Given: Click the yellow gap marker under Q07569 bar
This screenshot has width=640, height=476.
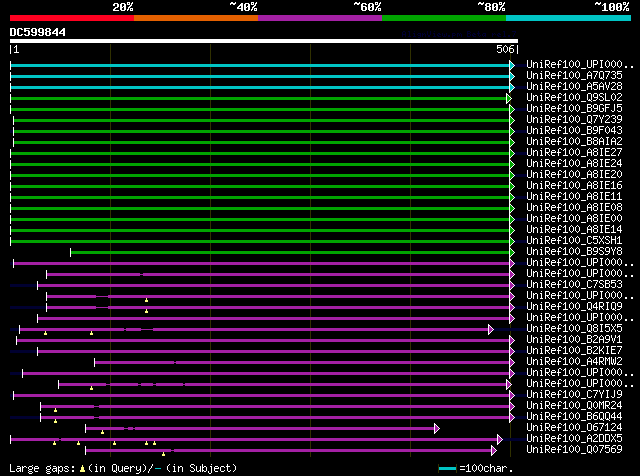Looking at the screenshot, I should [x=163, y=454].
